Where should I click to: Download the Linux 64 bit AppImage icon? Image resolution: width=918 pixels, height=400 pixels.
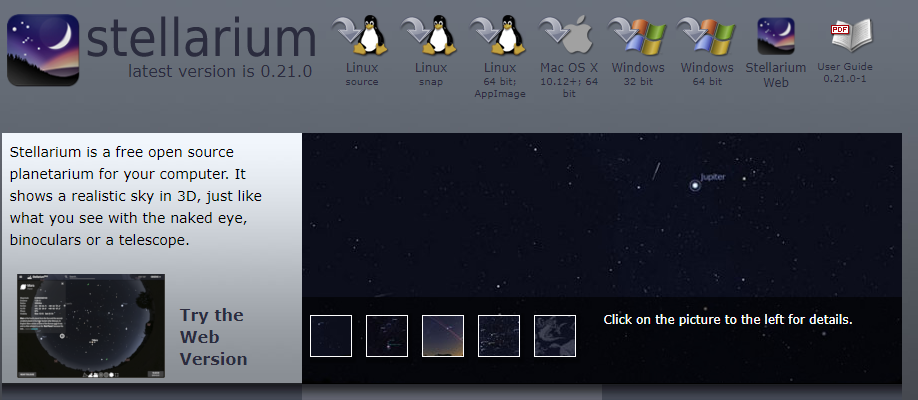coord(499,35)
